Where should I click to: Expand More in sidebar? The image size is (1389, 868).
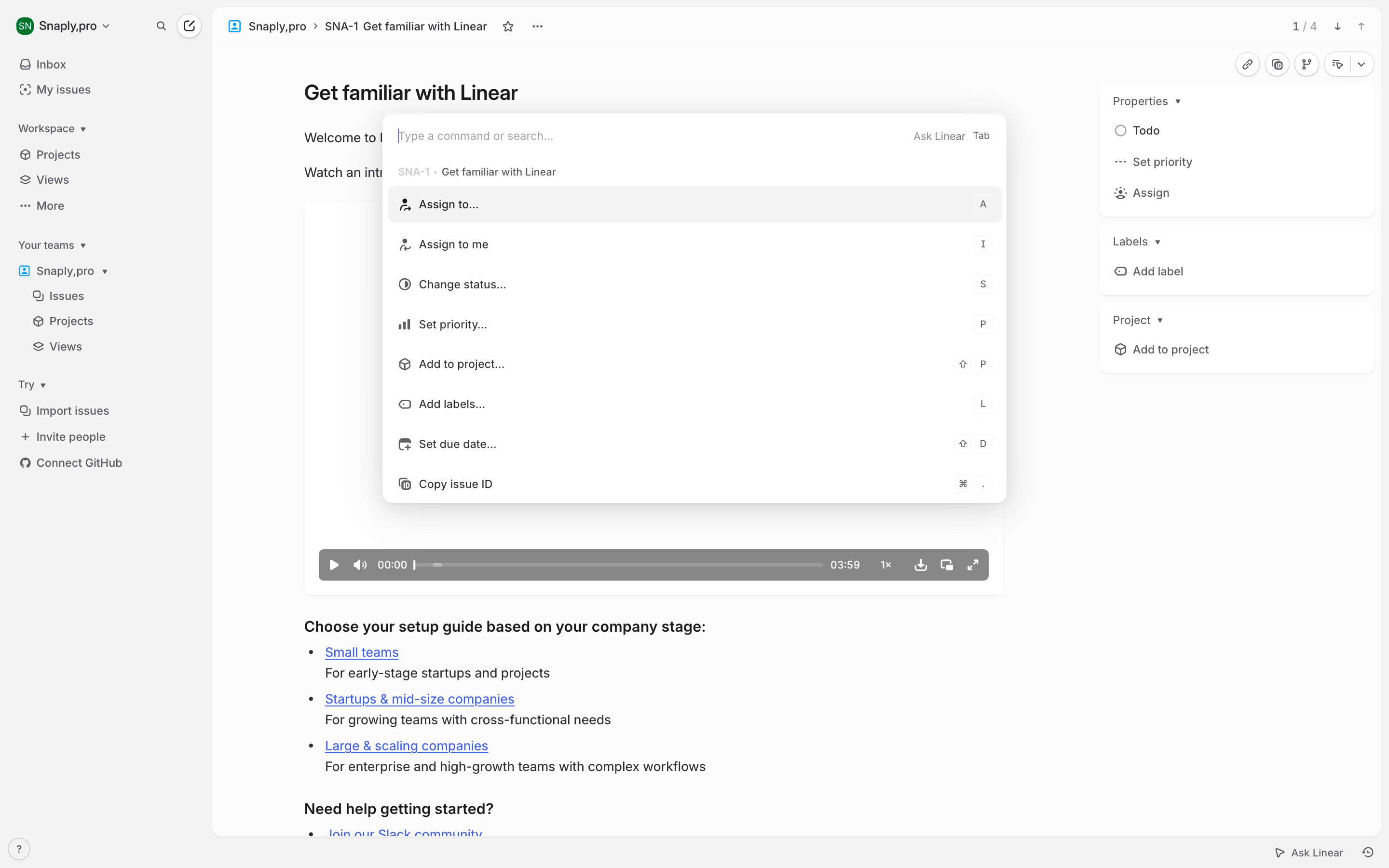coord(42,205)
